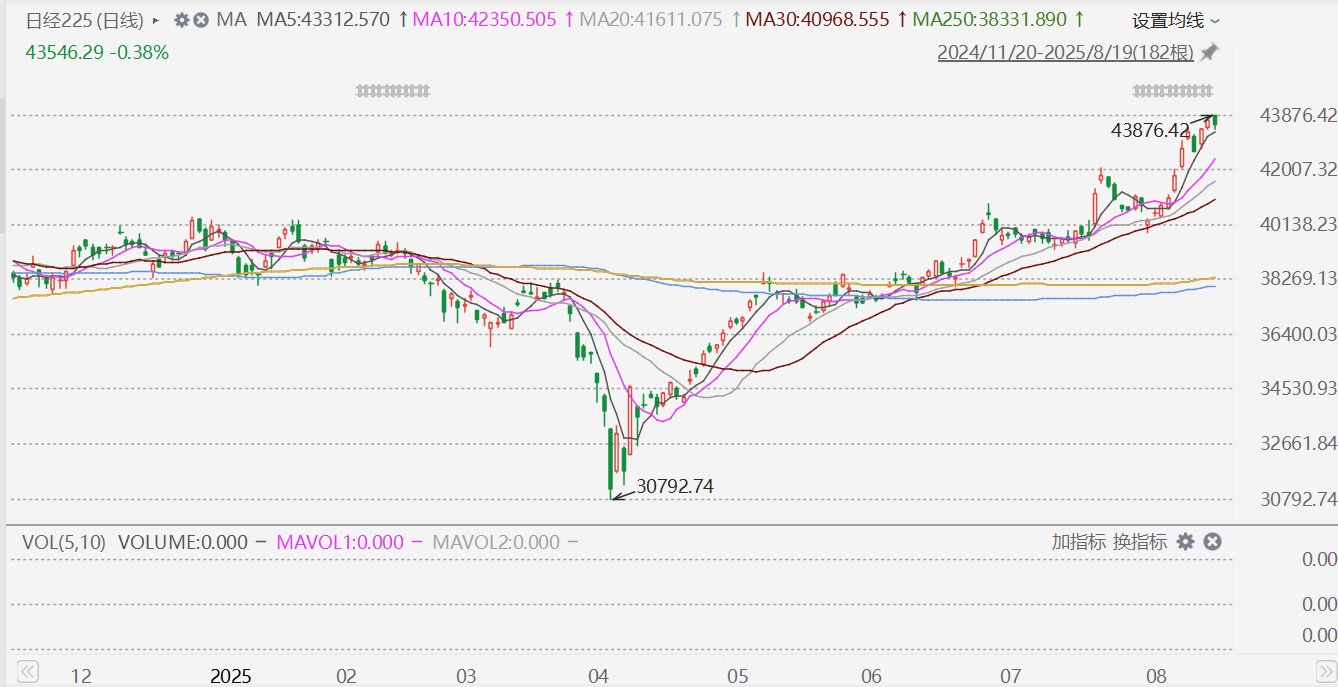Click 加指标 to add an indicator
The height and width of the screenshot is (687, 1338).
[x=1079, y=542]
